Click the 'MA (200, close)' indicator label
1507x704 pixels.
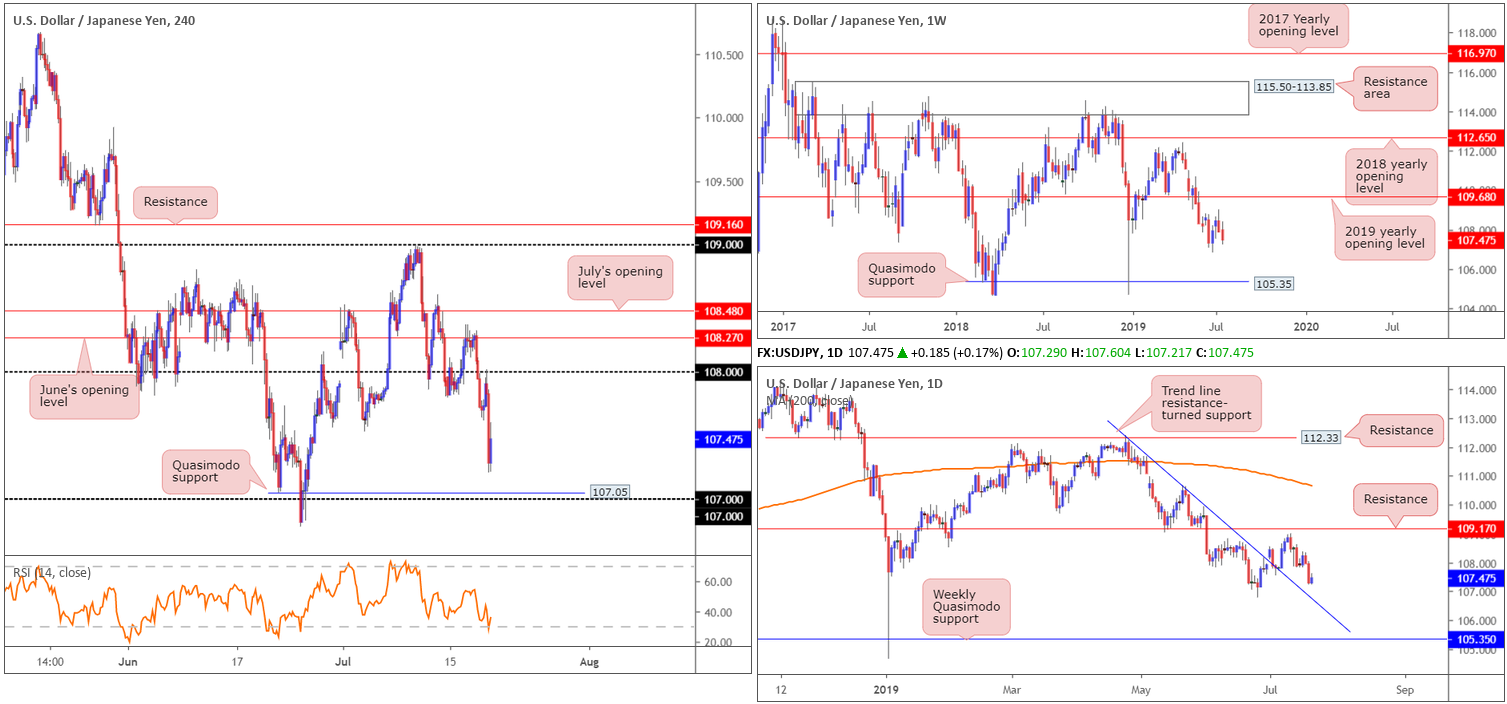point(808,401)
